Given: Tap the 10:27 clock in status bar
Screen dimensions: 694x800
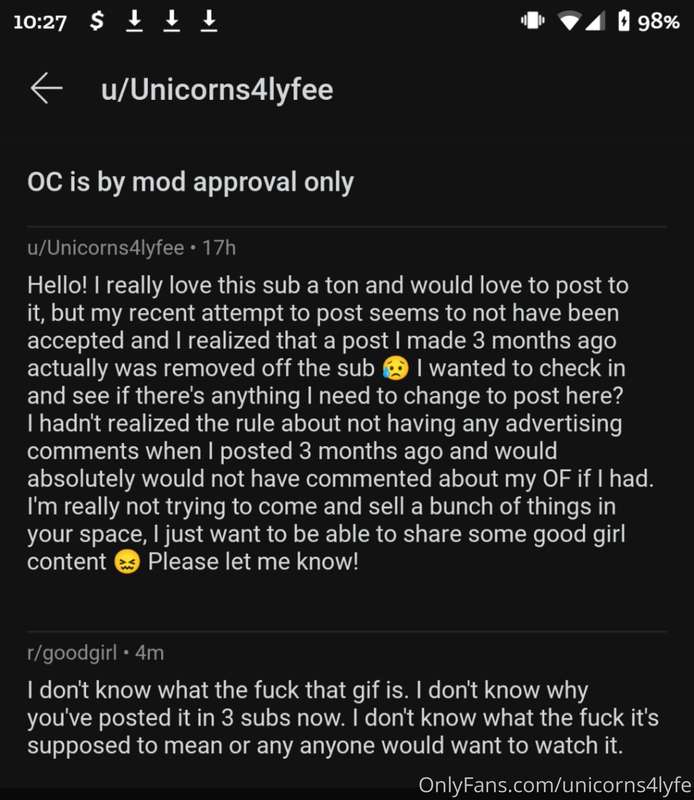Looking at the screenshot, I should (x=40, y=22).
